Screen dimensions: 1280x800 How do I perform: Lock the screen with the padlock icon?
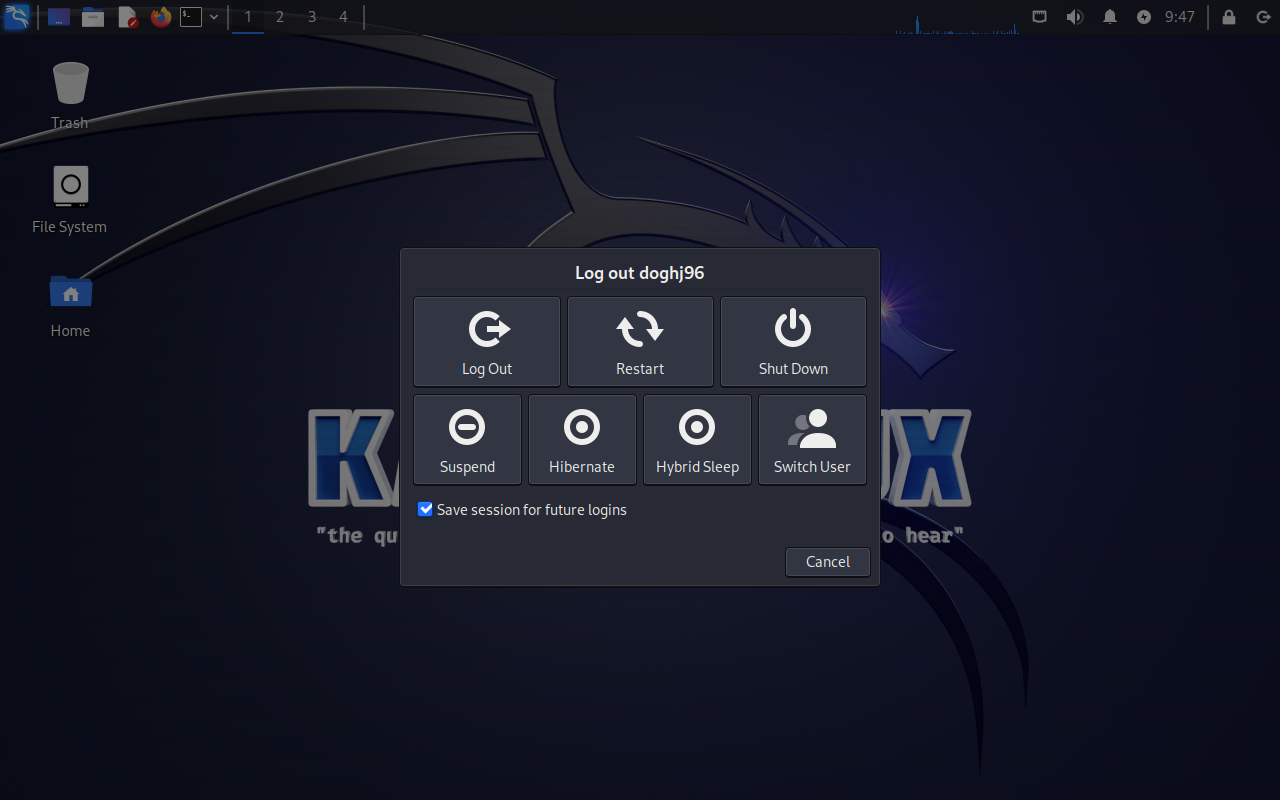1229,17
